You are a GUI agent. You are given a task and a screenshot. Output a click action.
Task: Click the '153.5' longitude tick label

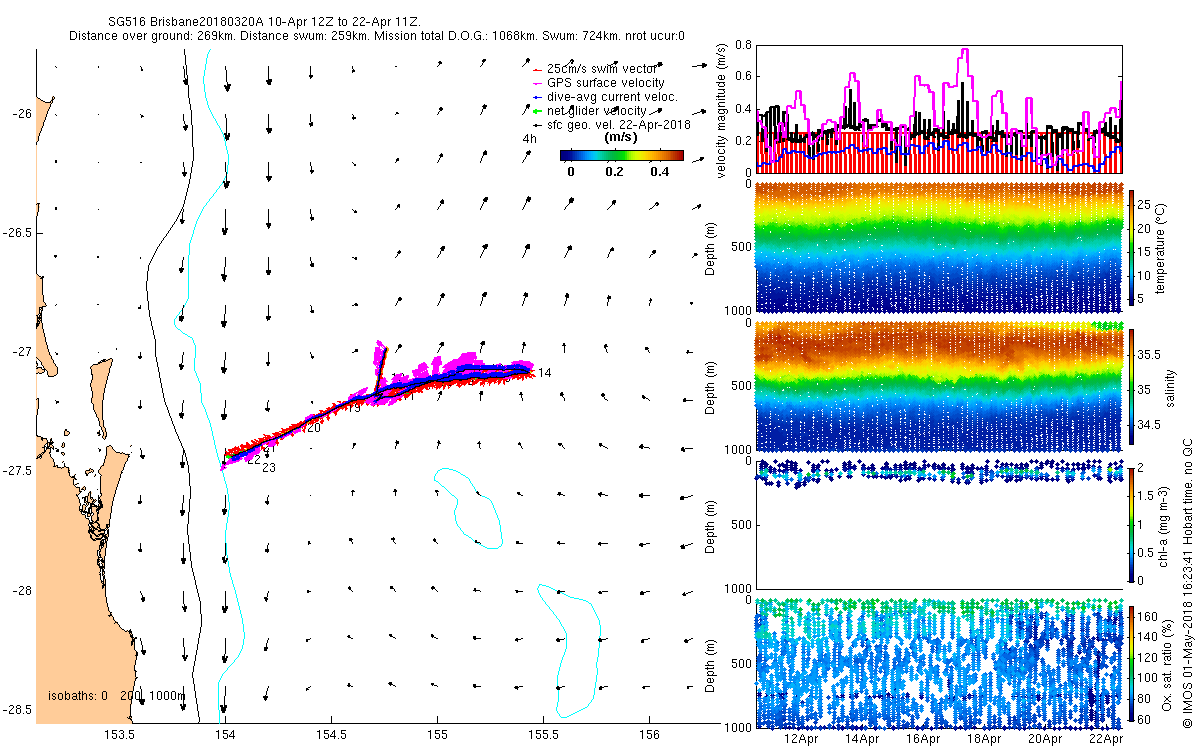click(x=119, y=736)
